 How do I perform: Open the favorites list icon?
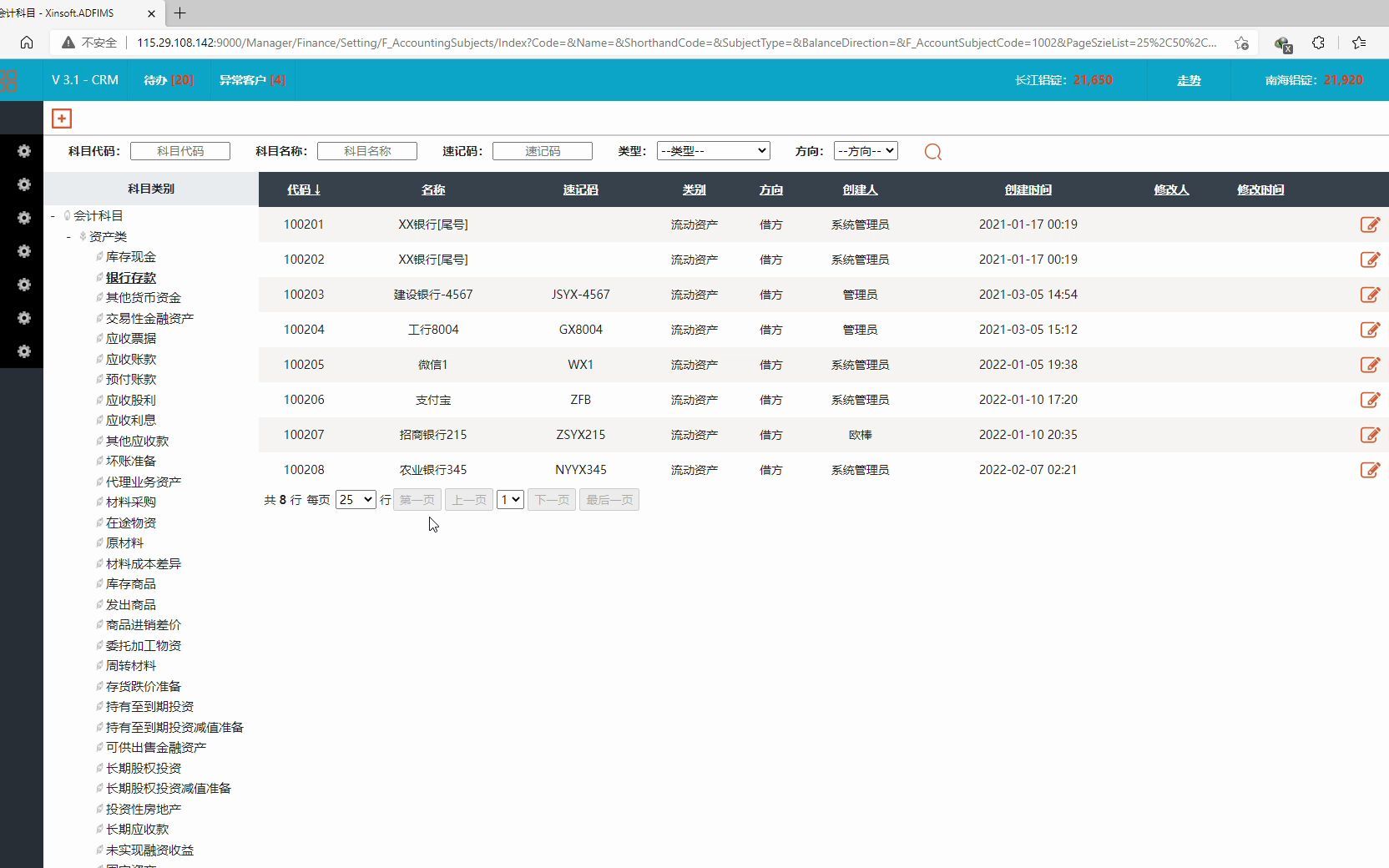click(1359, 43)
